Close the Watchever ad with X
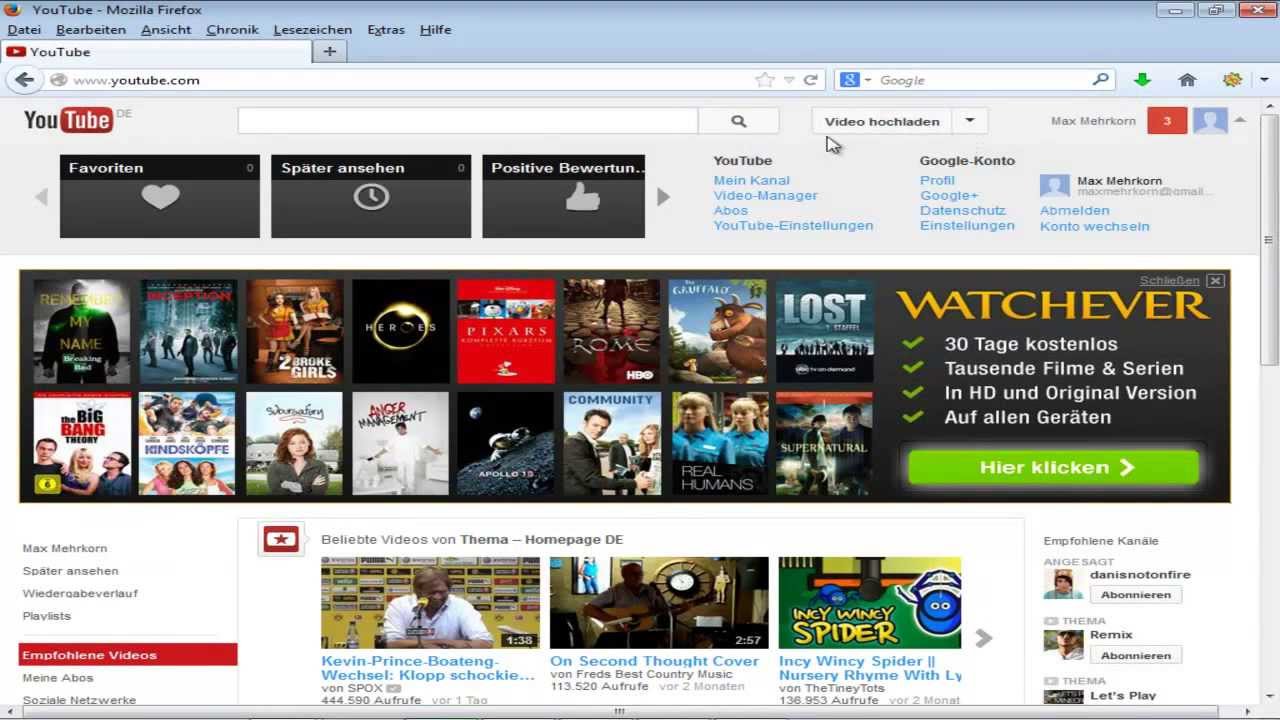 [1215, 281]
